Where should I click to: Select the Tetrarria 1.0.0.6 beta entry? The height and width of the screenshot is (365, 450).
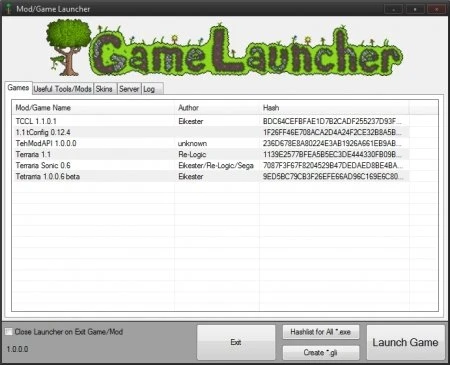(211, 176)
